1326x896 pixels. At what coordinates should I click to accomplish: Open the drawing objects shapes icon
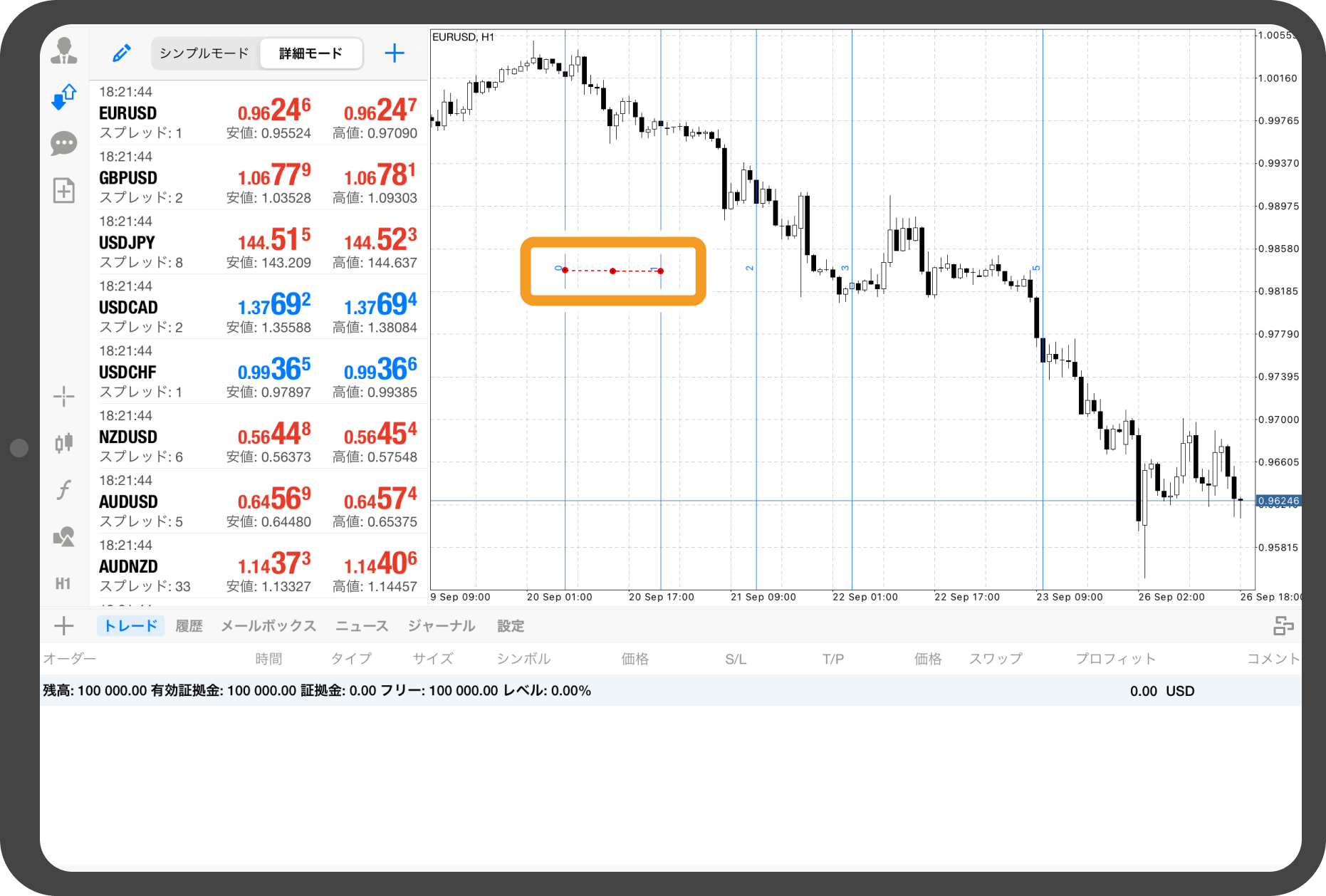pyautogui.click(x=64, y=536)
